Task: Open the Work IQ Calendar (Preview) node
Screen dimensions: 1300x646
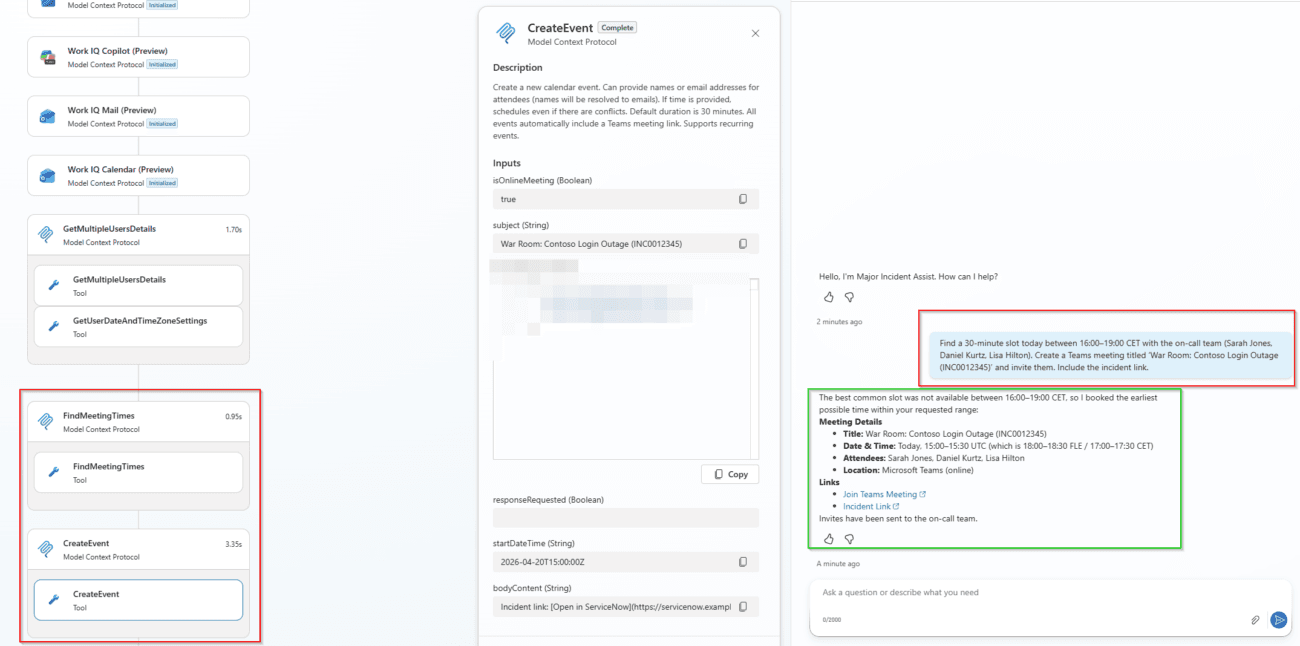Action: click(138, 175)
